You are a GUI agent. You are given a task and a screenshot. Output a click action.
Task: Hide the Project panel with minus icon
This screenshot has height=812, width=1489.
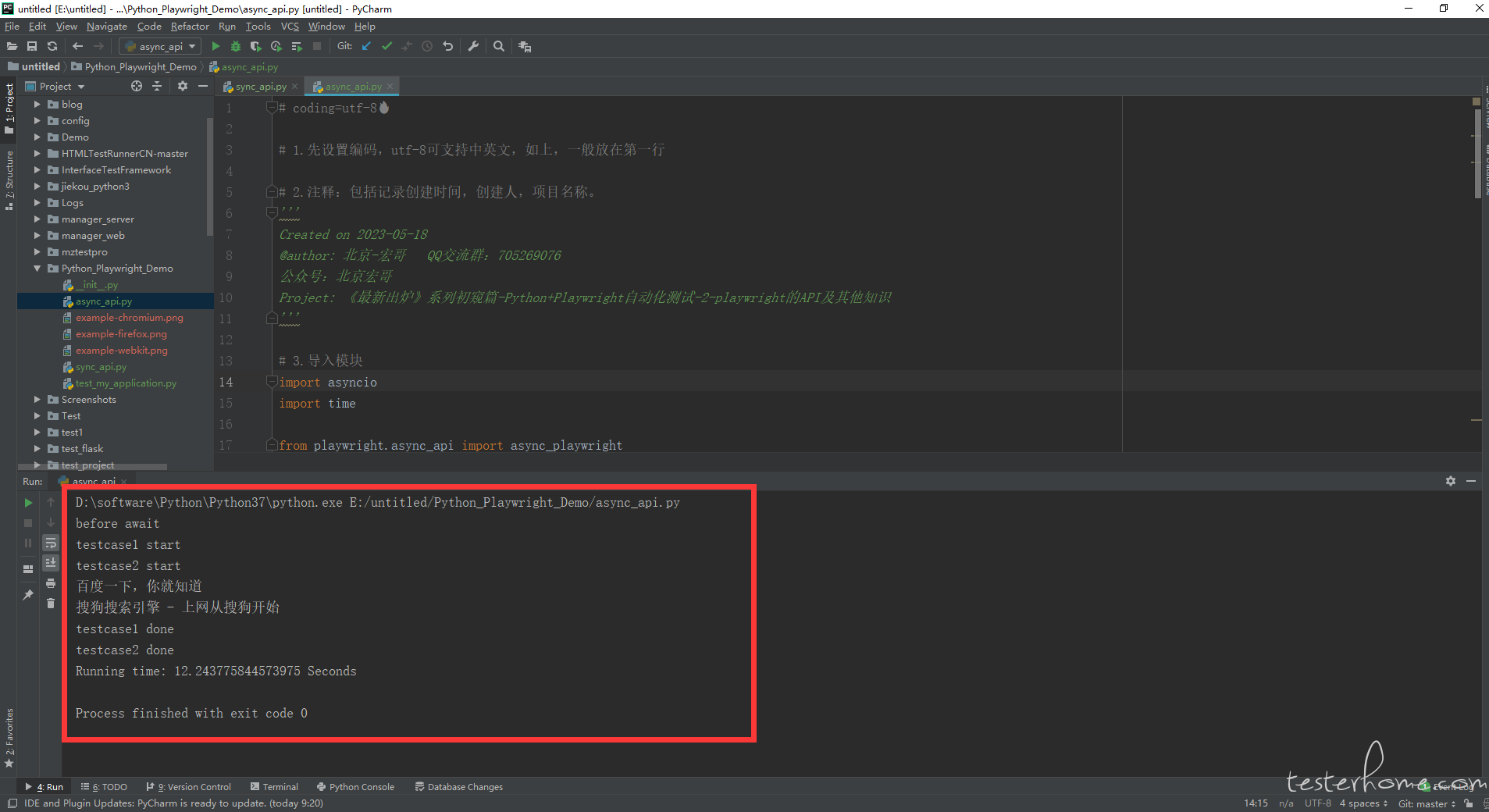(203, 86)
